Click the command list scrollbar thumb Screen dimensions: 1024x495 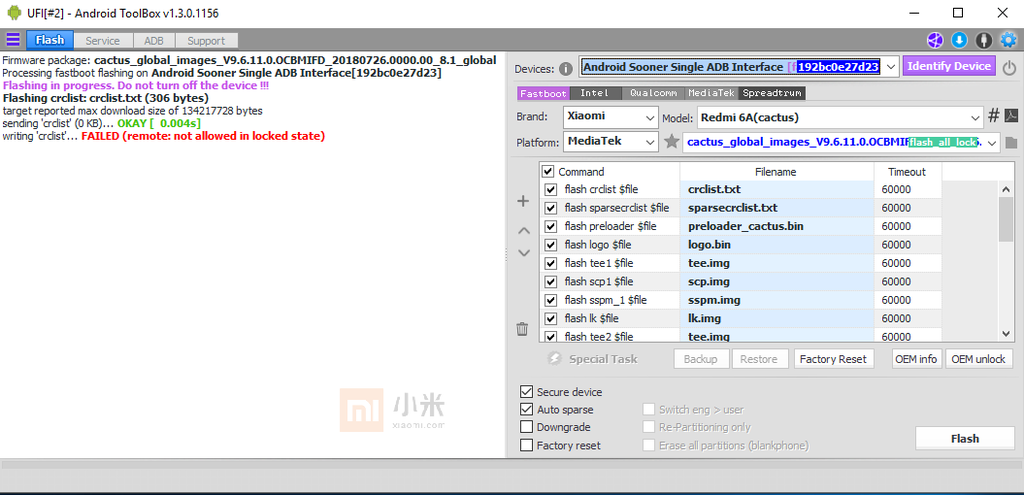tap(1006, 217)
